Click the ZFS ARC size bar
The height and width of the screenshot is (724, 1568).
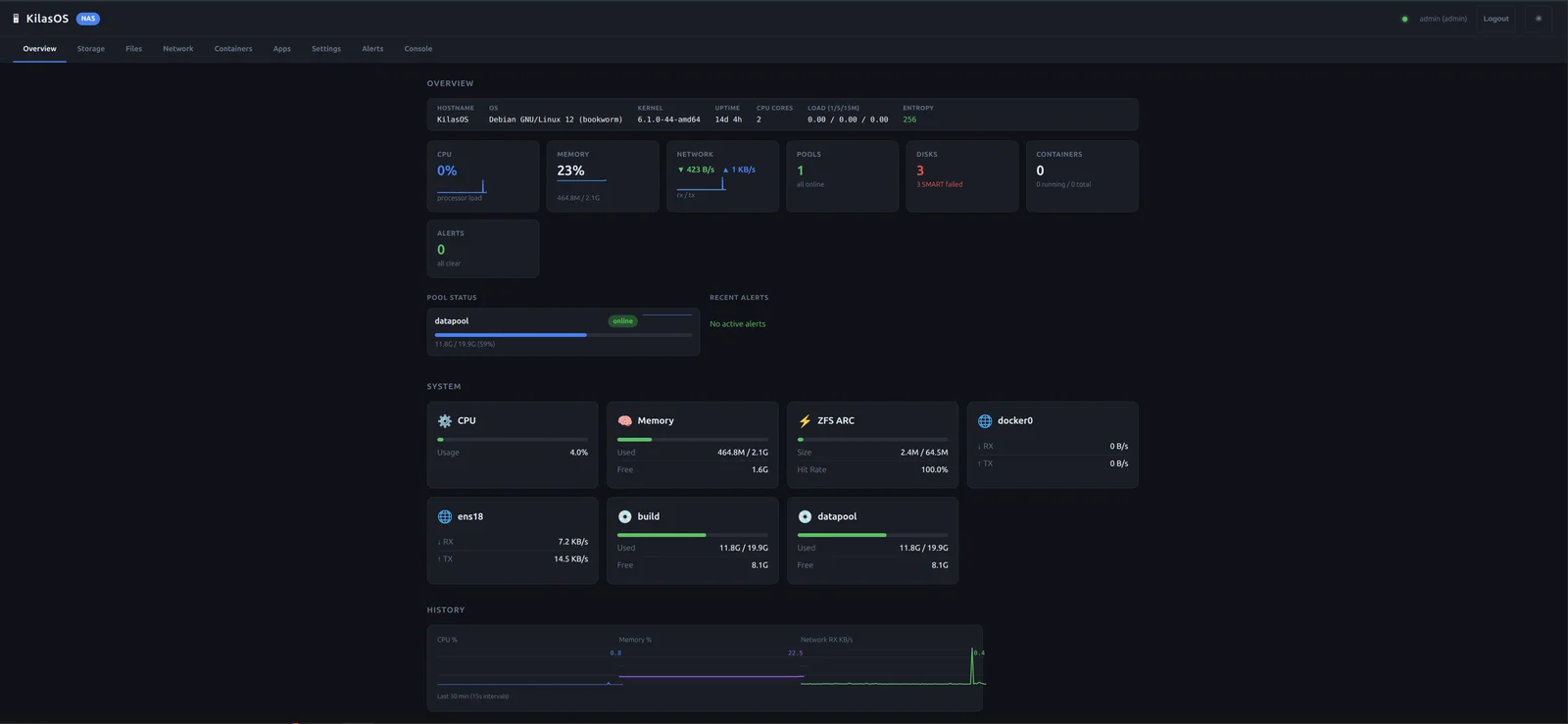pyautogui.click(x=872, y=440)
